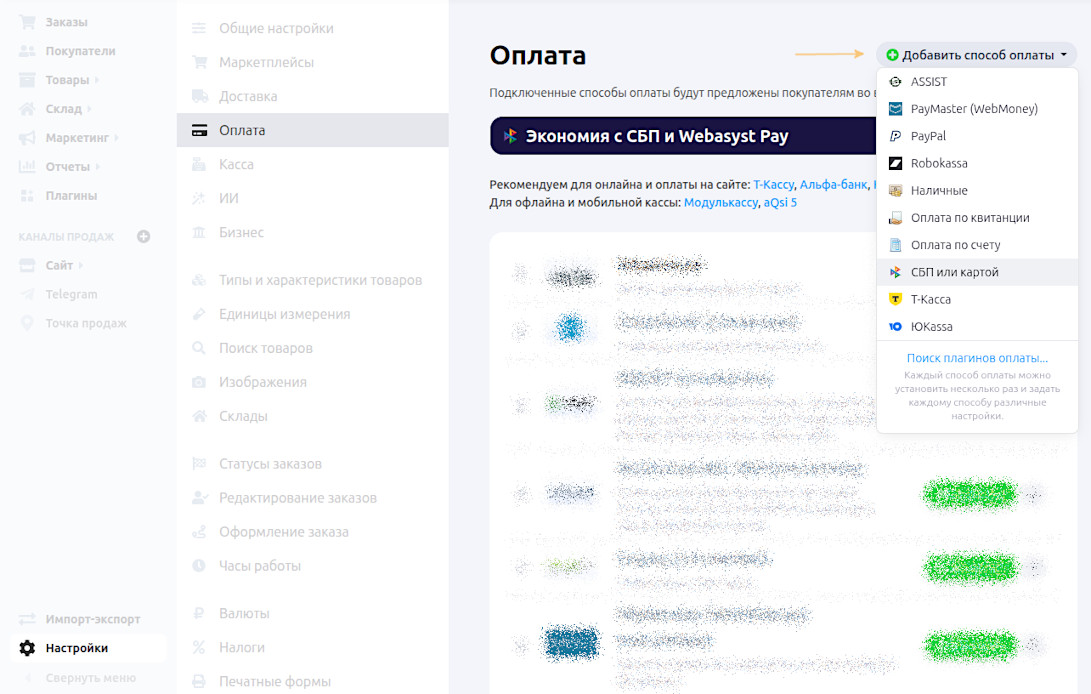This screenshot has width=1091, height=694.
Task: Click the СБП and Webasyst Pay banner
Action: click(682, 136)
